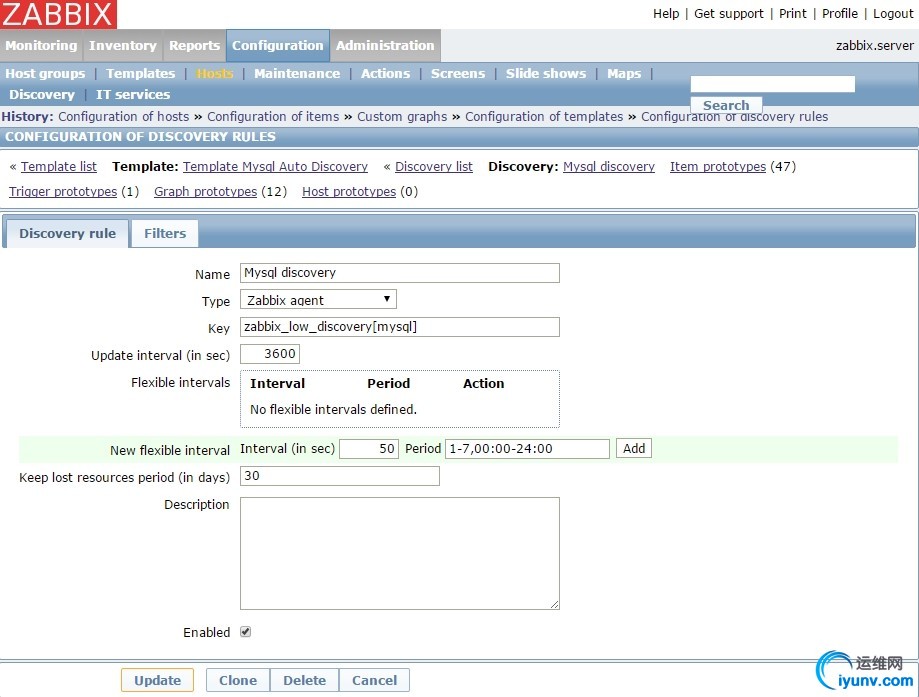Screen dimensions: 919x697
Task: Click the Update button
Action: click(158, 680)
